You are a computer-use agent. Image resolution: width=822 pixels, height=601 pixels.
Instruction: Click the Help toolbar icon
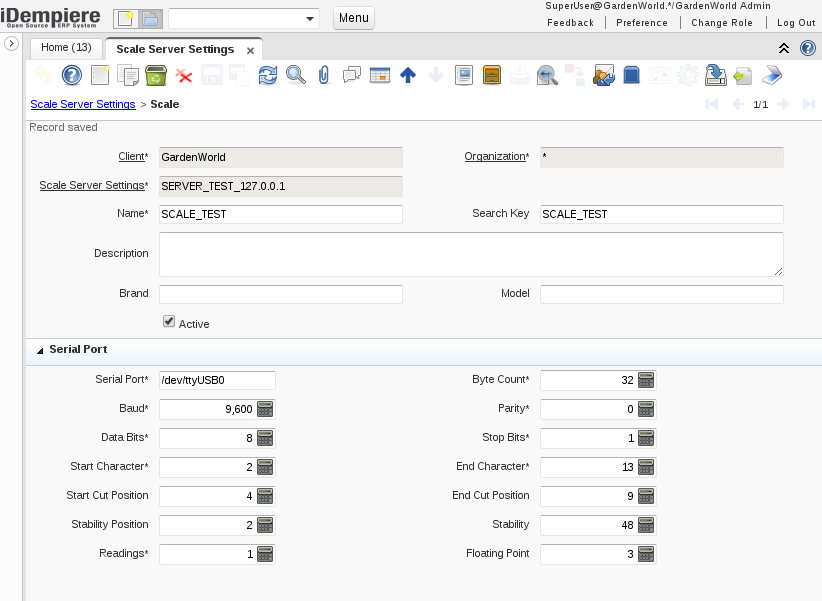(71, 75)
